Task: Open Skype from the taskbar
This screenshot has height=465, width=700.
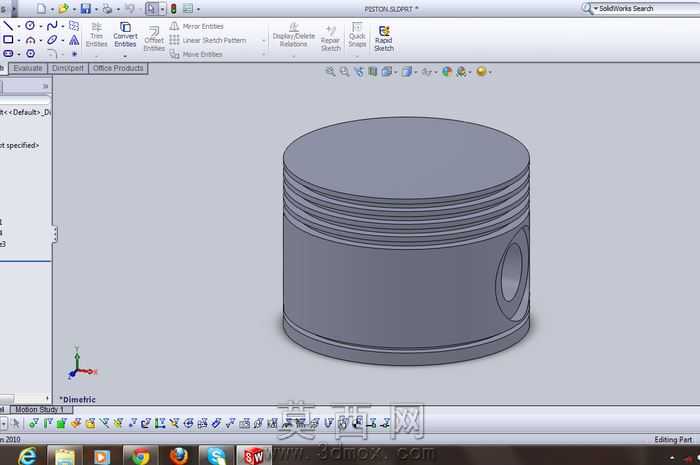Action: point(216,456)
